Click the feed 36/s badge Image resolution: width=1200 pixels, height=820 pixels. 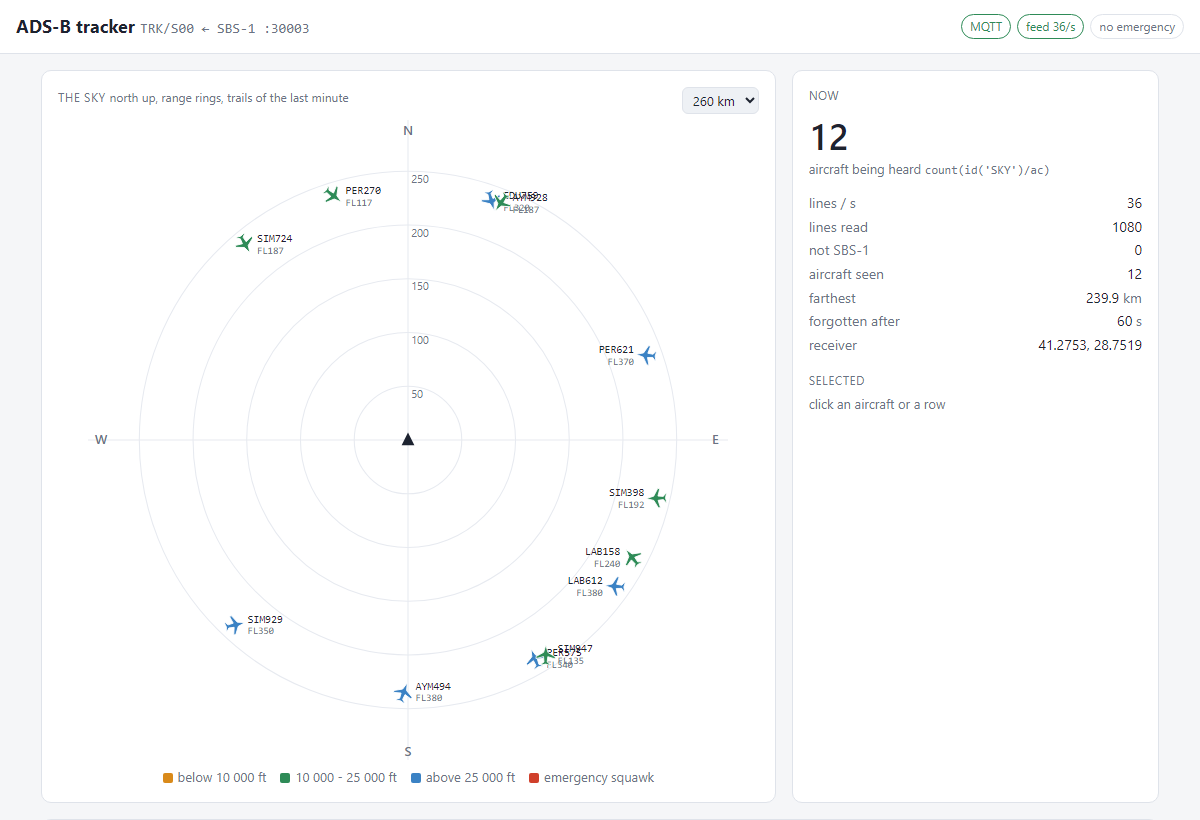click(x=1051, y=27)
